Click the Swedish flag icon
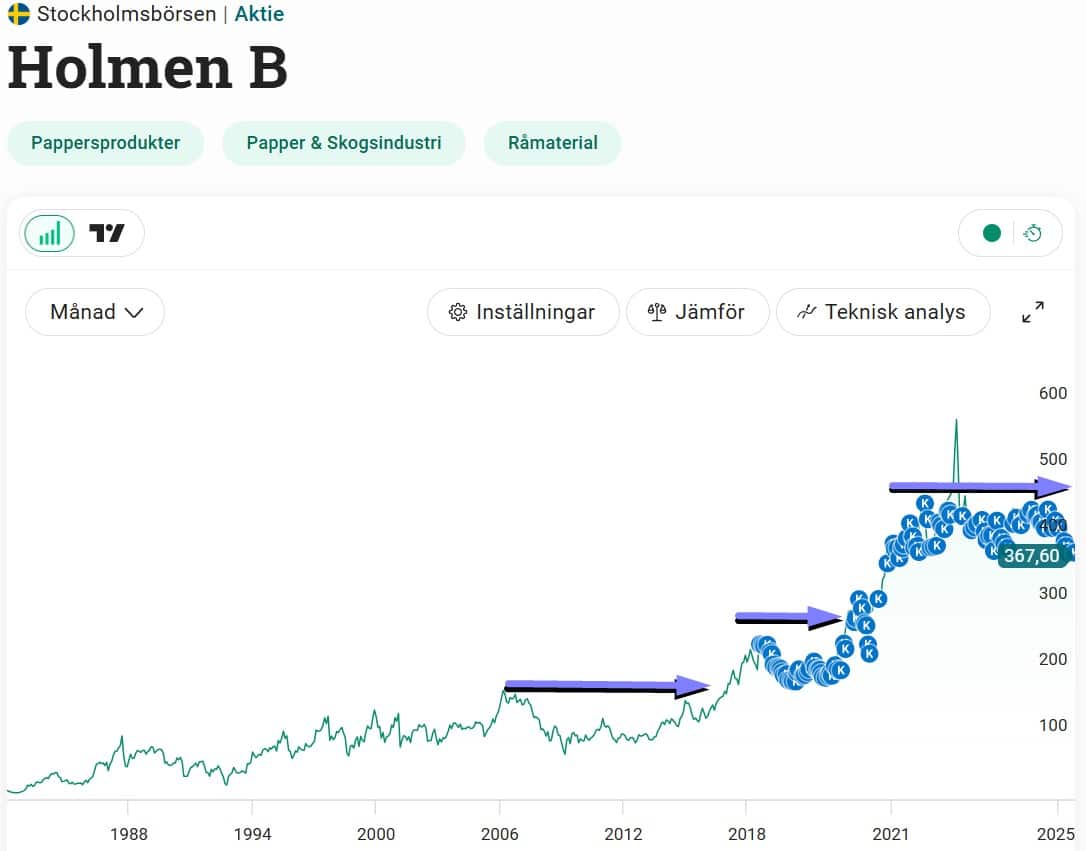The image size is (1086, 851). (19, 14)
